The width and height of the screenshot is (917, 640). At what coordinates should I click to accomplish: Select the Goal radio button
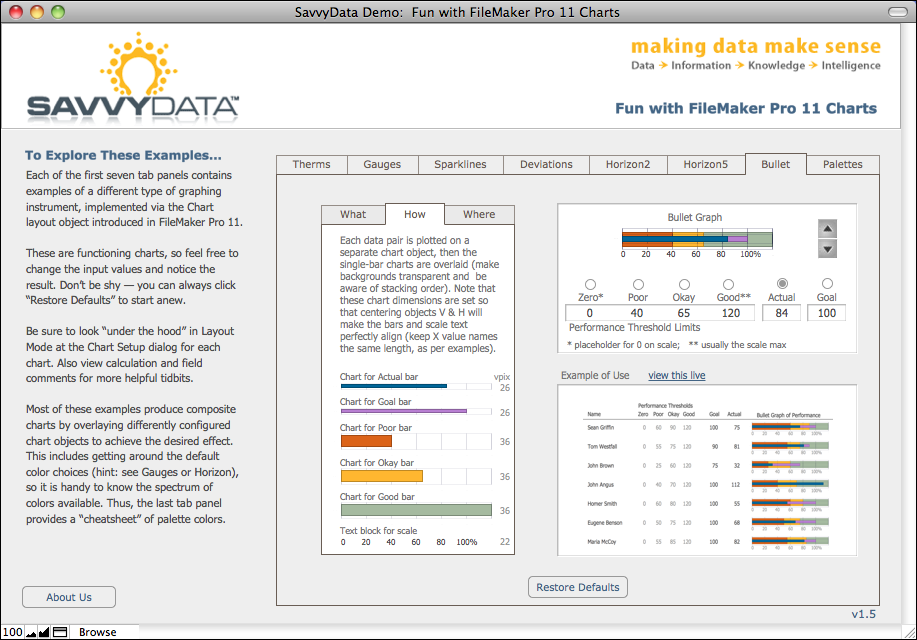coord(827,283)
